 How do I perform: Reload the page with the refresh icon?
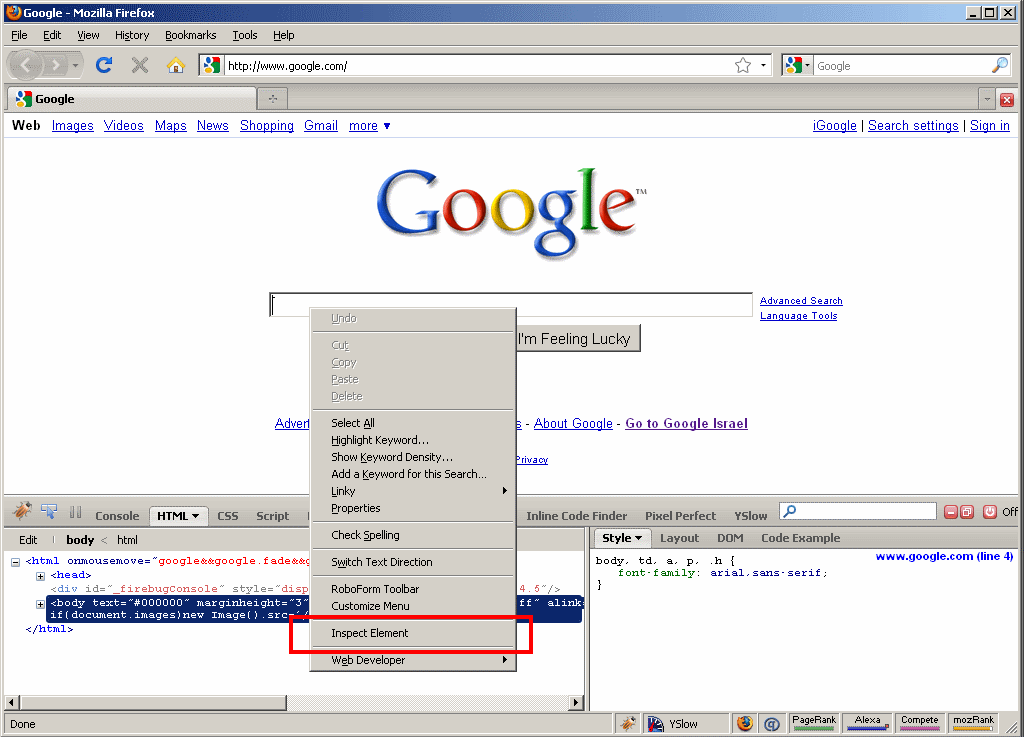pos(103,66)
